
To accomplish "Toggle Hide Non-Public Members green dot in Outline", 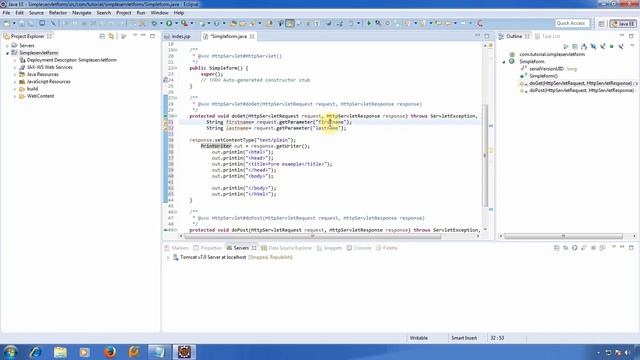I will point(611,47).
